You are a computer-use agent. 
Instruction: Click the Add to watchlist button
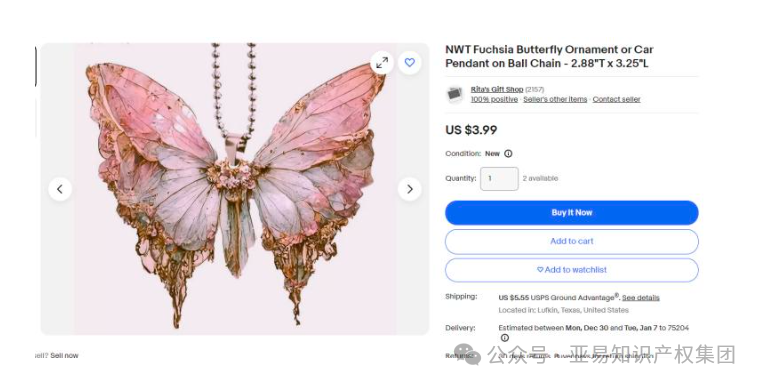point(572,270)
